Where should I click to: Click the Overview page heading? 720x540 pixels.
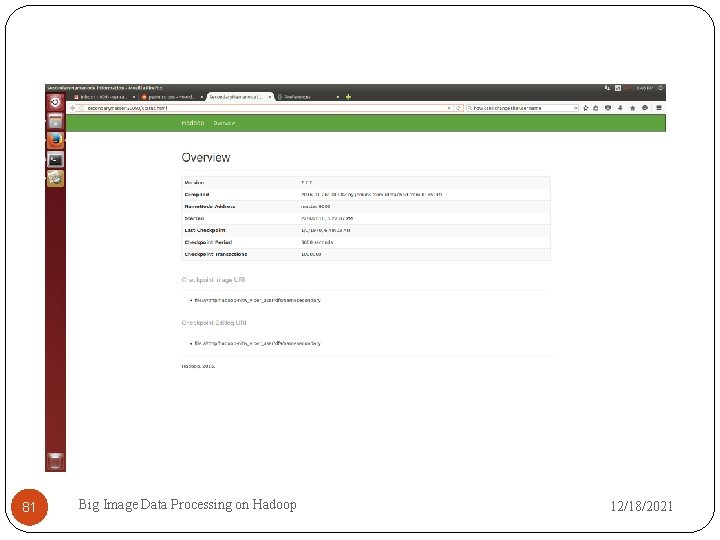click(x=206, y=158)
